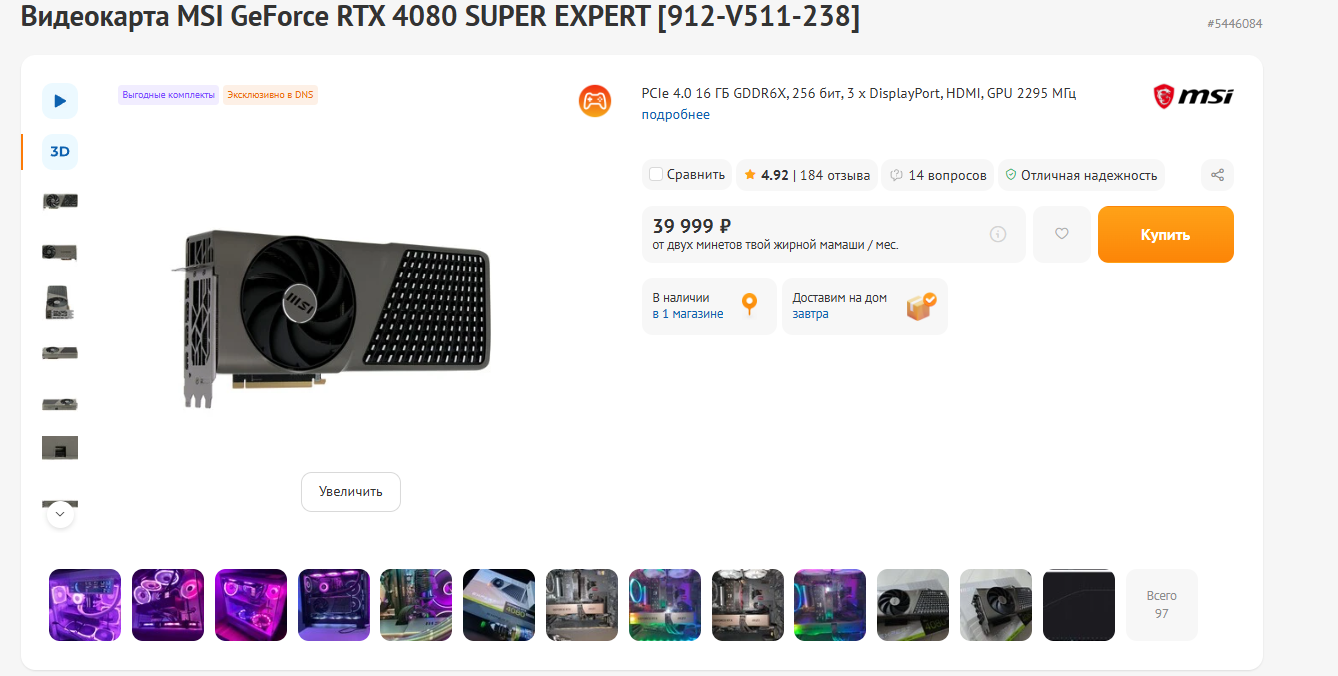Click the share icon
1338x676 pixels.
pos(1217,175)
